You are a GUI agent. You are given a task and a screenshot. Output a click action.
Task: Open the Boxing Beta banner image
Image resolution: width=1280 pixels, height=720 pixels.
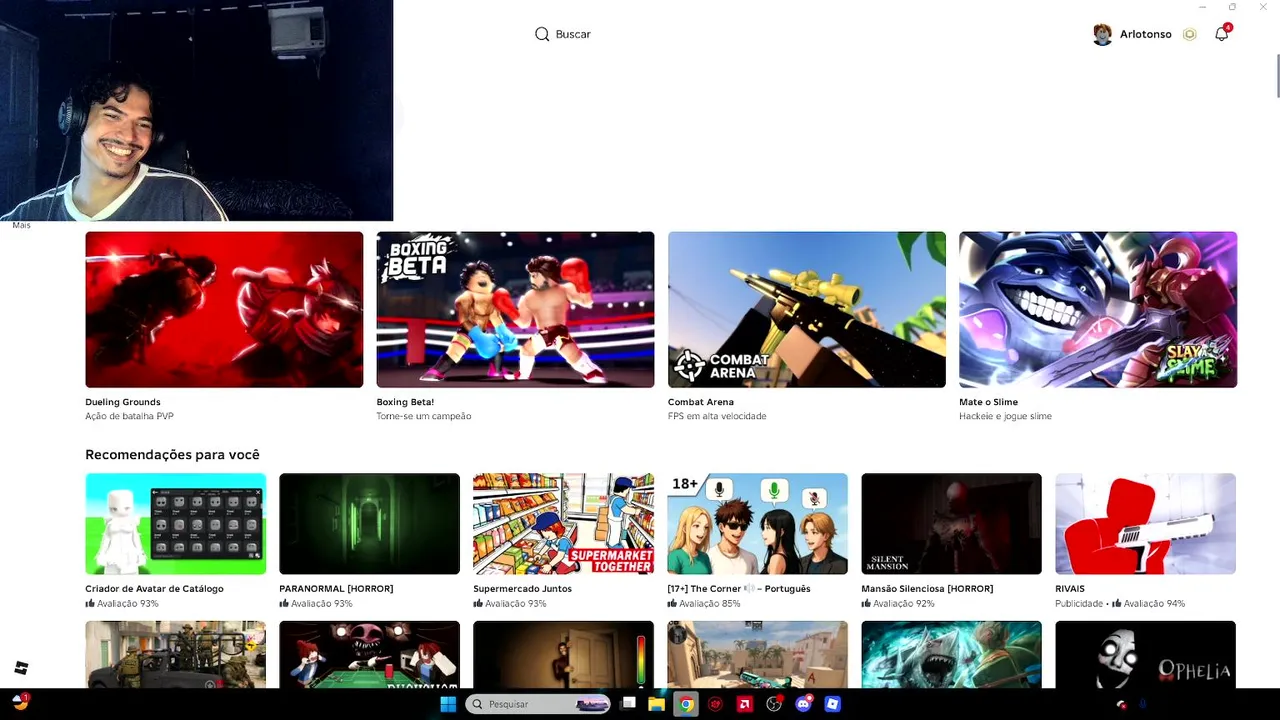[515, 309]
